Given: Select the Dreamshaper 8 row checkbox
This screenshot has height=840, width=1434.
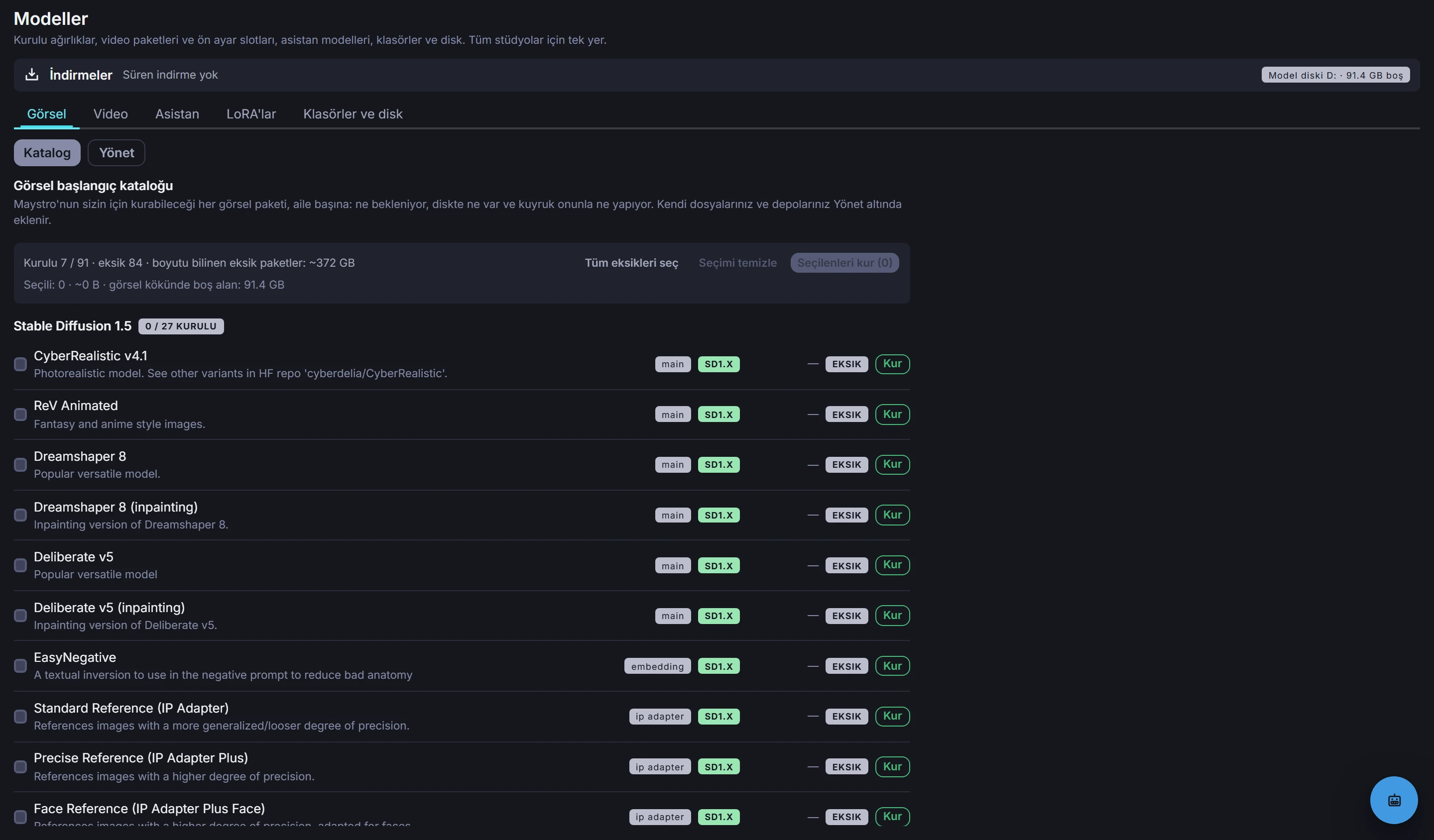Looking at the screenshot, I should (x=20, y=465).
